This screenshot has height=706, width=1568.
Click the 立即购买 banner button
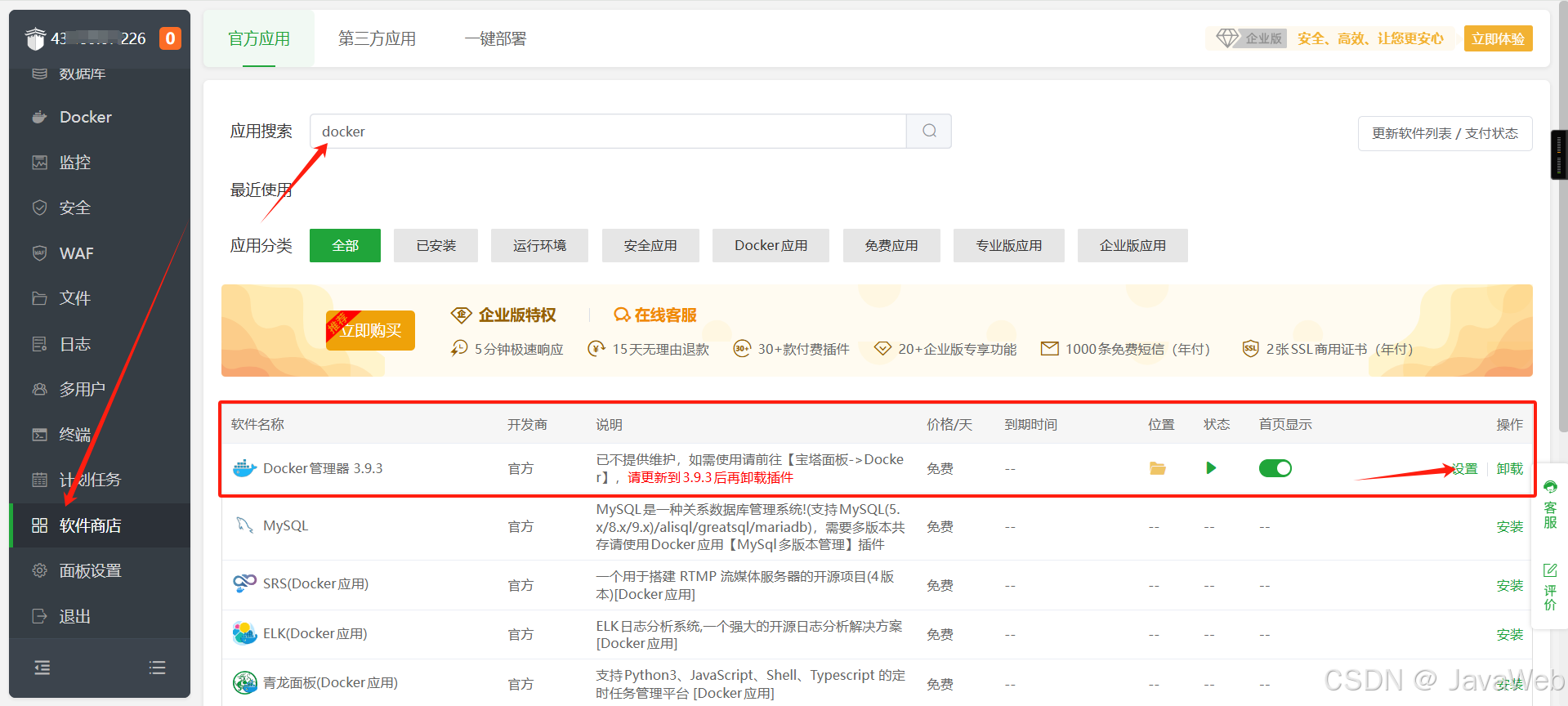370,330
